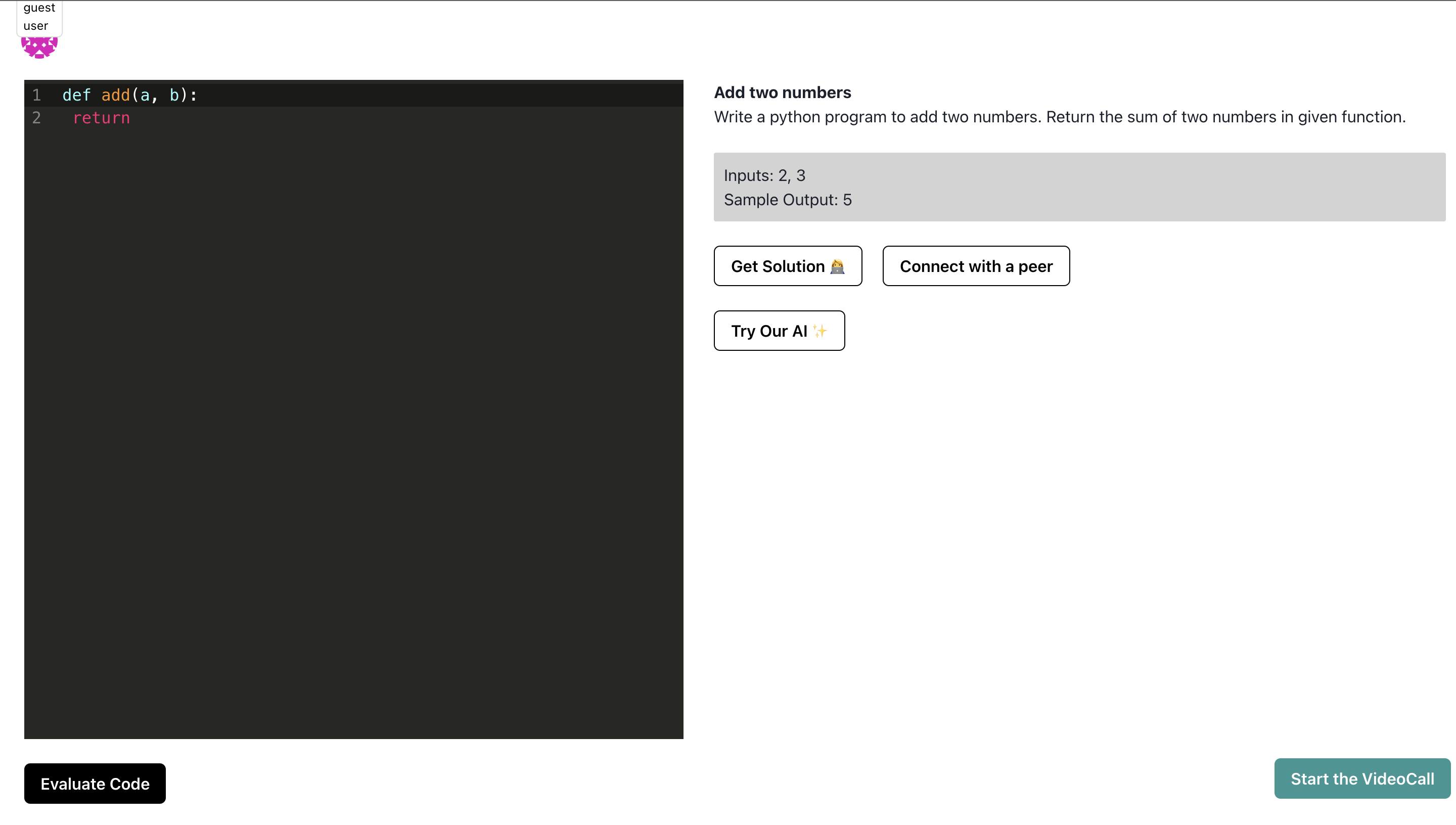Open Connect with a peer
1456x825 pixels.
(x=976, y=266)
